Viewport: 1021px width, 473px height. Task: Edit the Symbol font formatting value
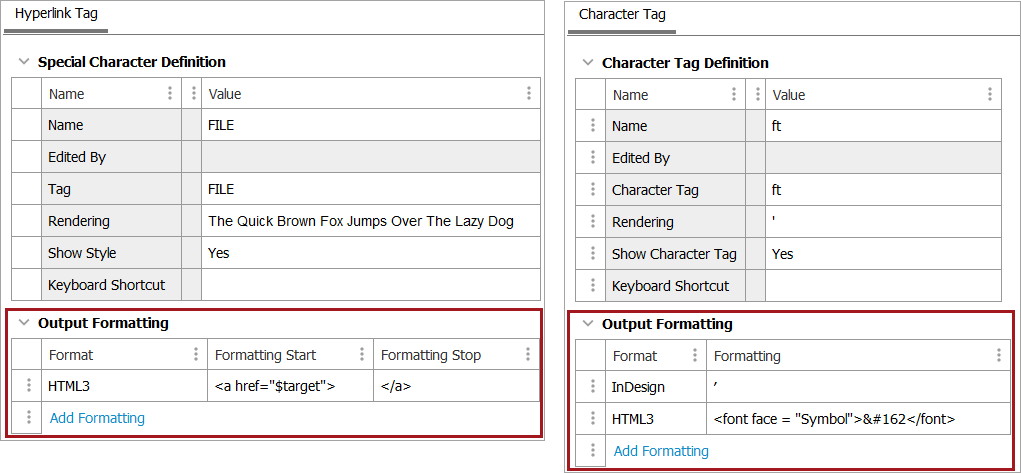(x=858, y=419)
